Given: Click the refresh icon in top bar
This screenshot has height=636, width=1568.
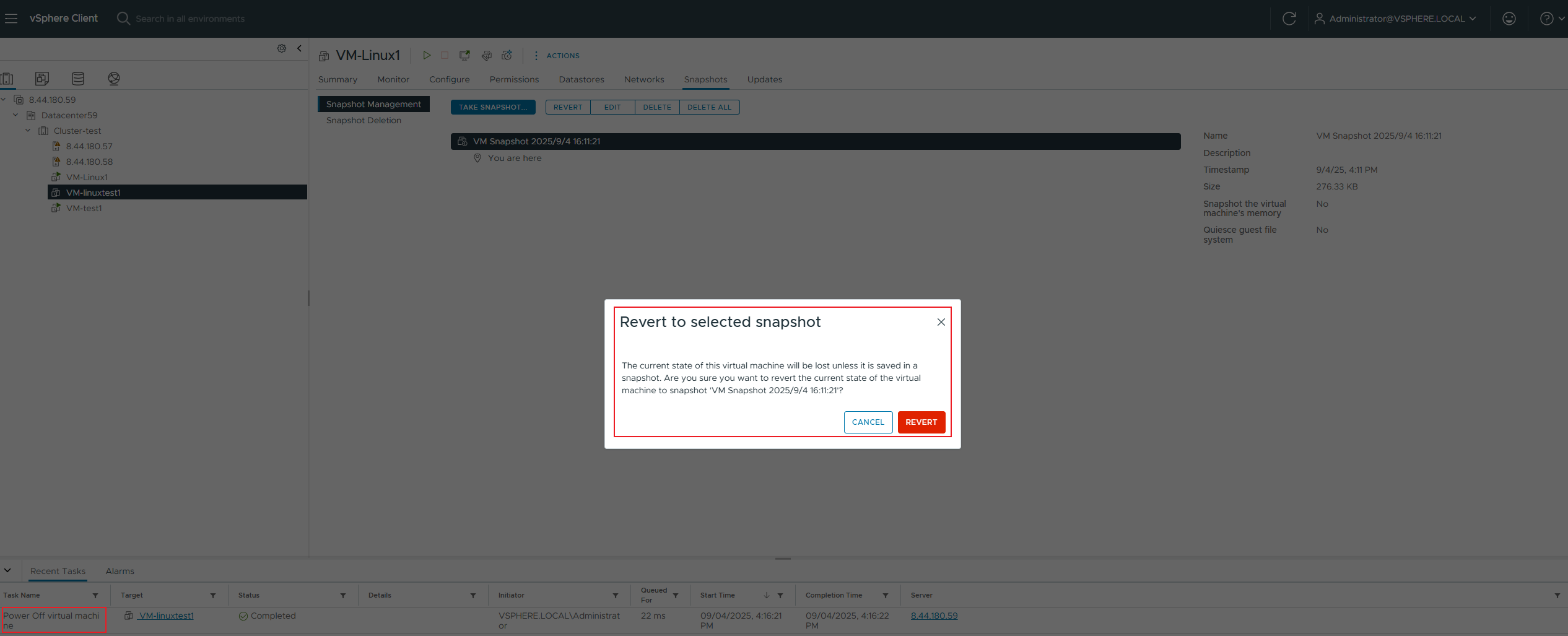Looking at the screenshot, I should pos(1289,19).
